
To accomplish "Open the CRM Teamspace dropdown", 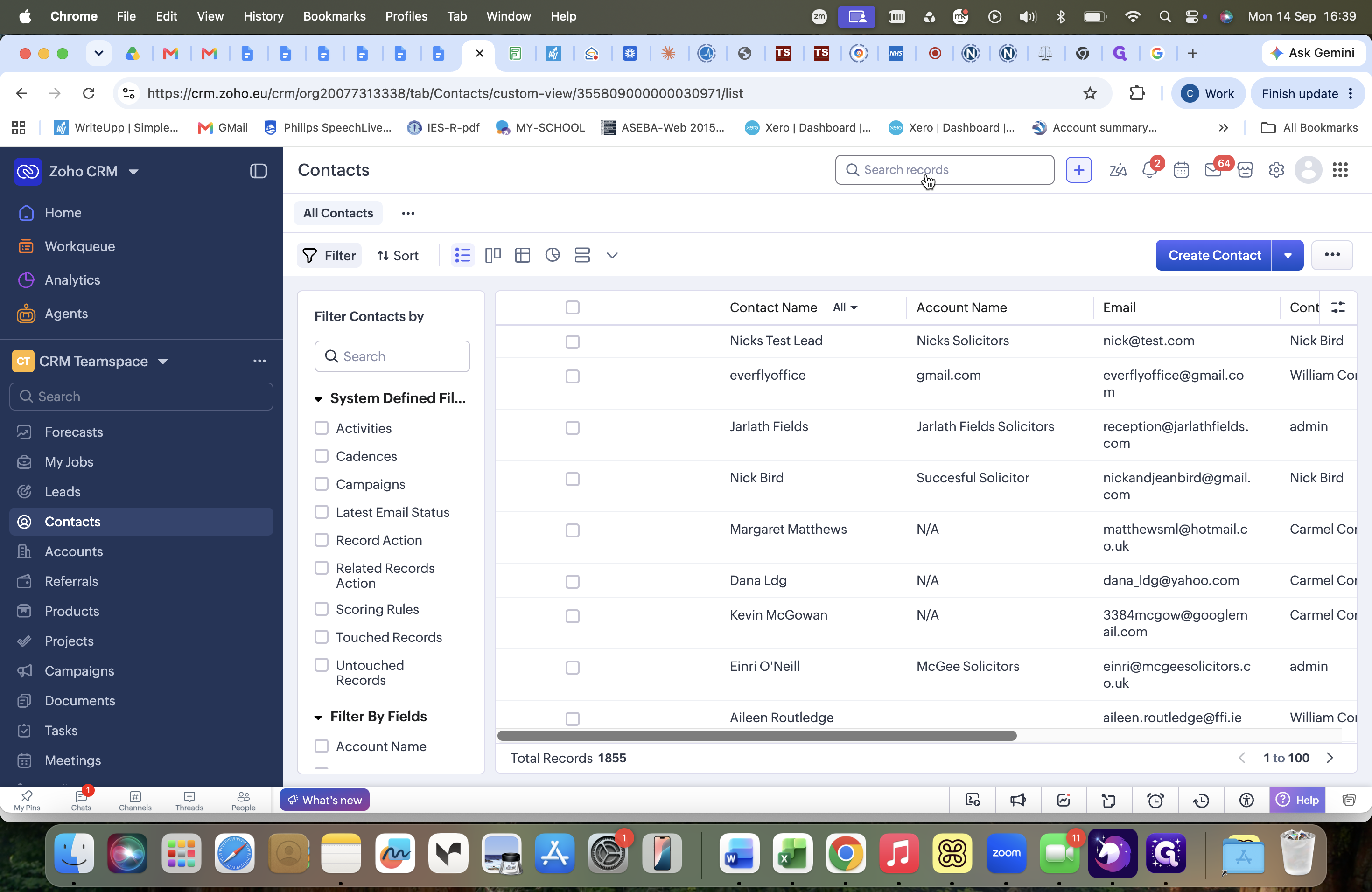I will pos(163,361).
